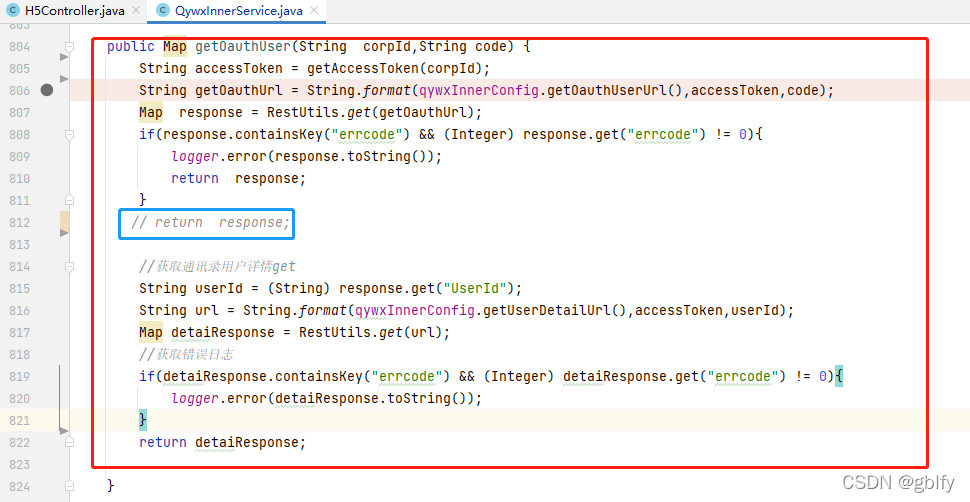Click getUserDetailUrl() on line 816
Image resolution: width=970 pixels, height=502 pixels.
coord(555,310)
